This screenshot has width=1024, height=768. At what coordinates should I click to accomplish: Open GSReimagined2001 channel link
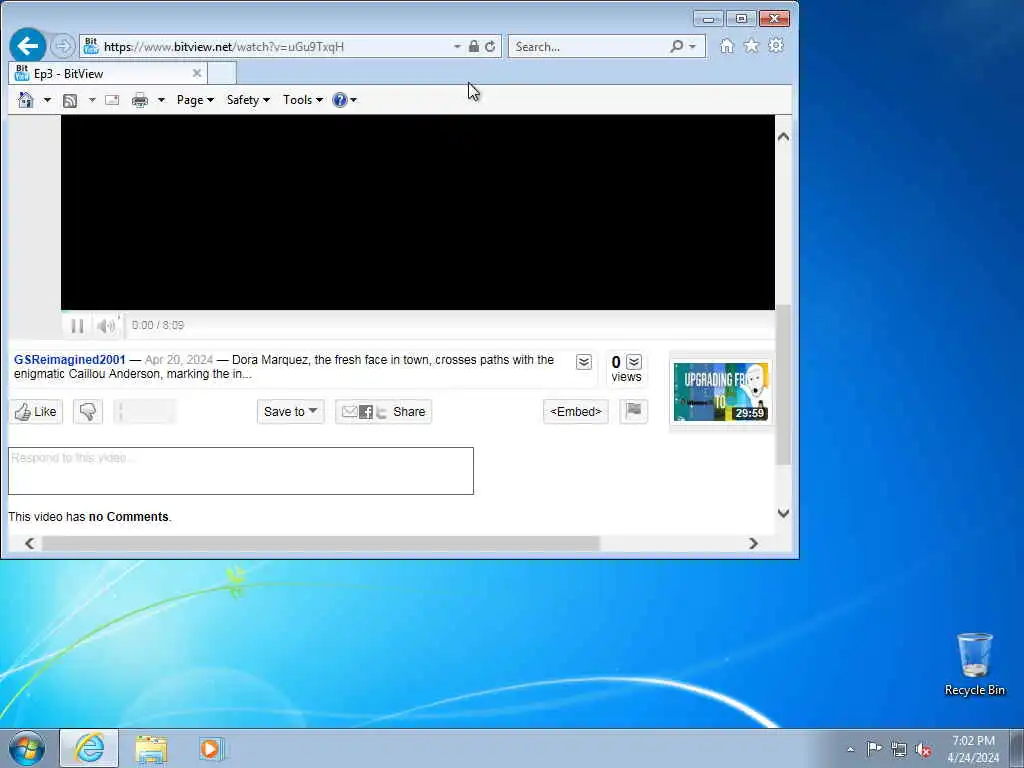click(x=70, y=359)
